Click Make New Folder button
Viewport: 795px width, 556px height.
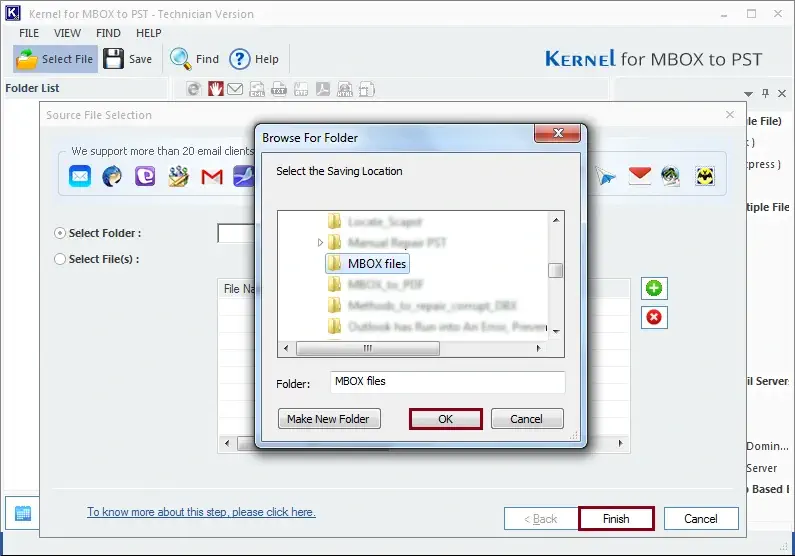tap(329, 419)
